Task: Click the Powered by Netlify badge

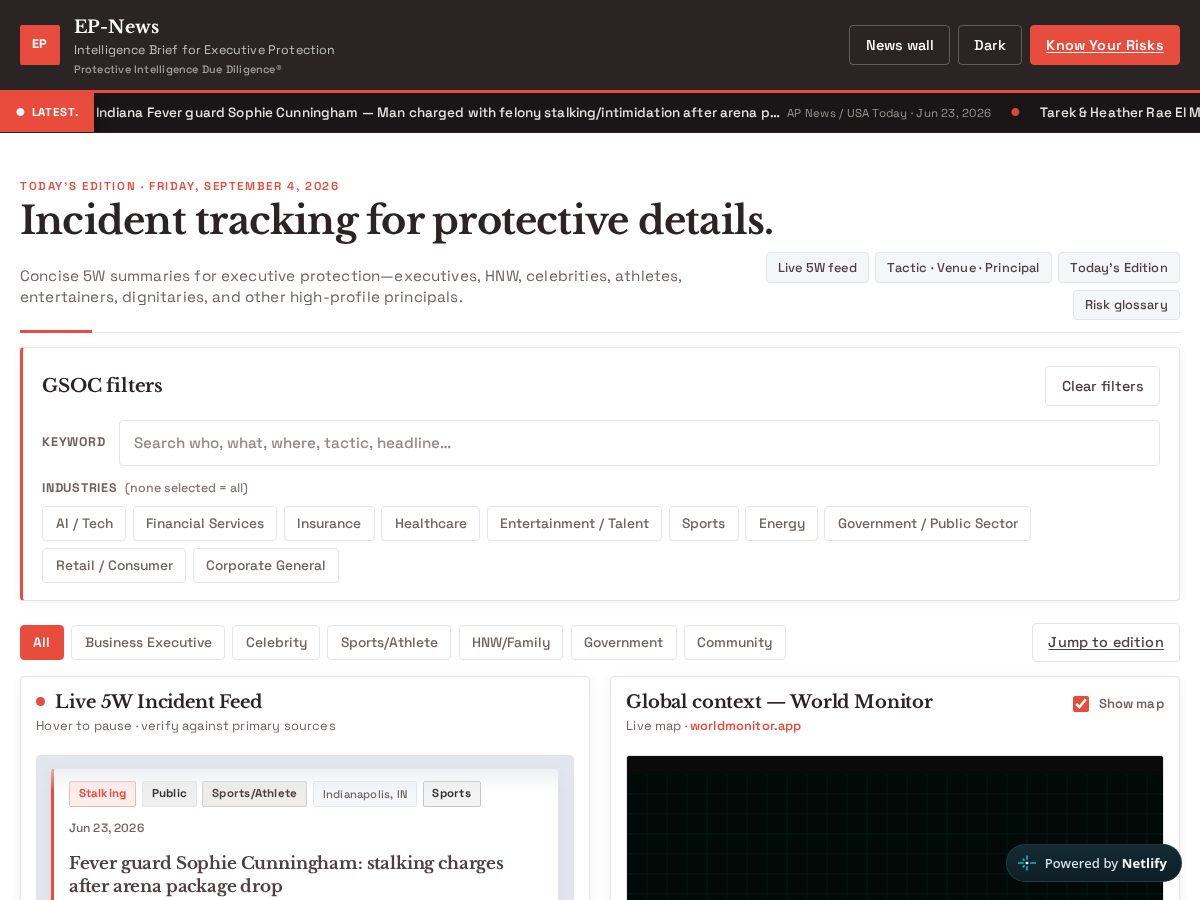Action: click(1094, 863)
